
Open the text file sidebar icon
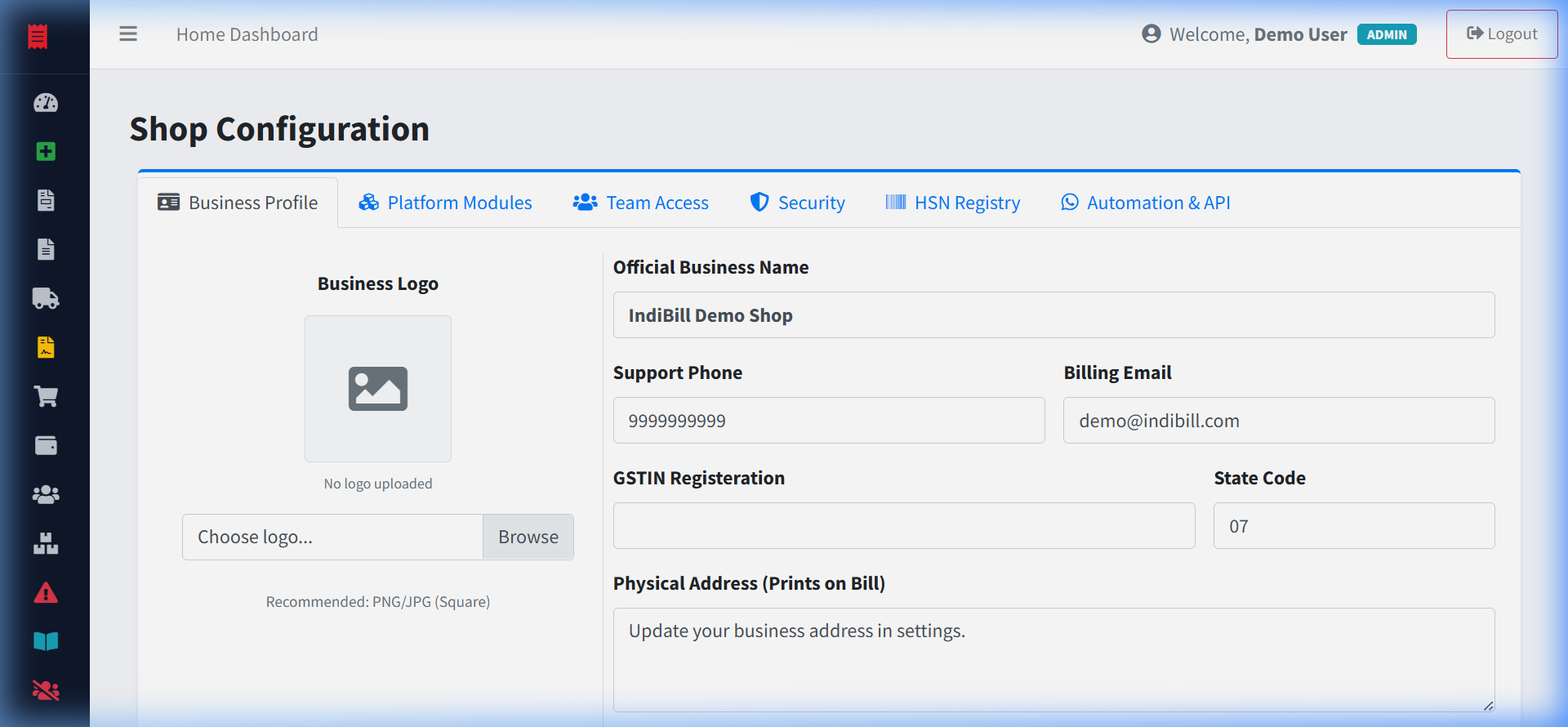click(46, 249)
